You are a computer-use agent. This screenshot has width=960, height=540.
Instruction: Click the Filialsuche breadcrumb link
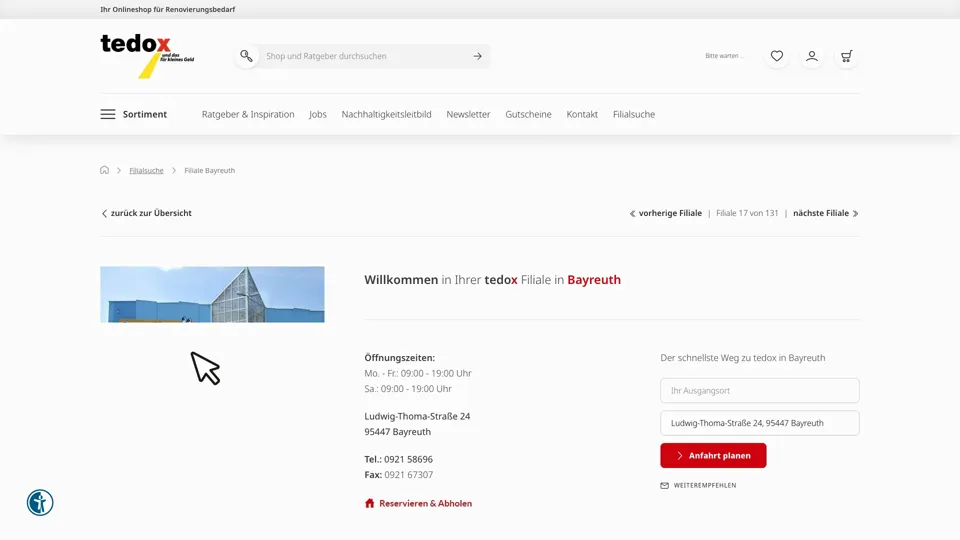click(x=146, y=170)
